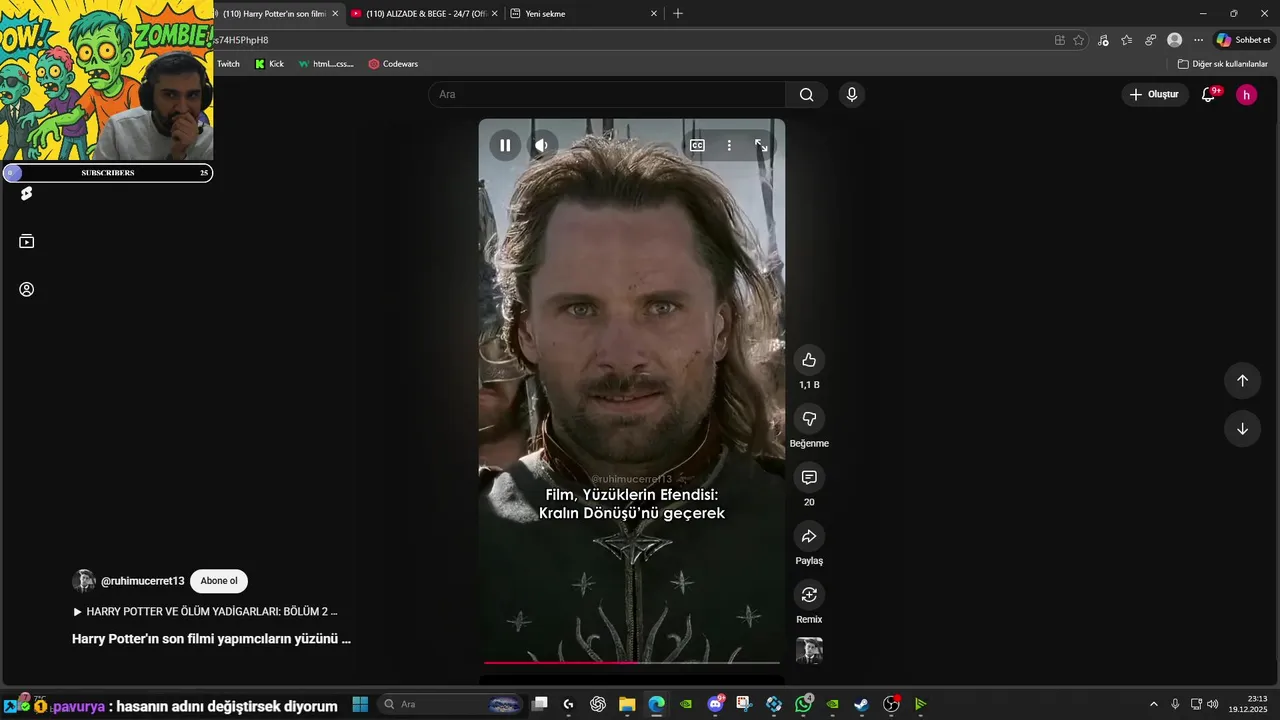Image resolution: width=1280 pixels, height=720 pixels.
Task: Remix this Short
Action: click(809, 595)
